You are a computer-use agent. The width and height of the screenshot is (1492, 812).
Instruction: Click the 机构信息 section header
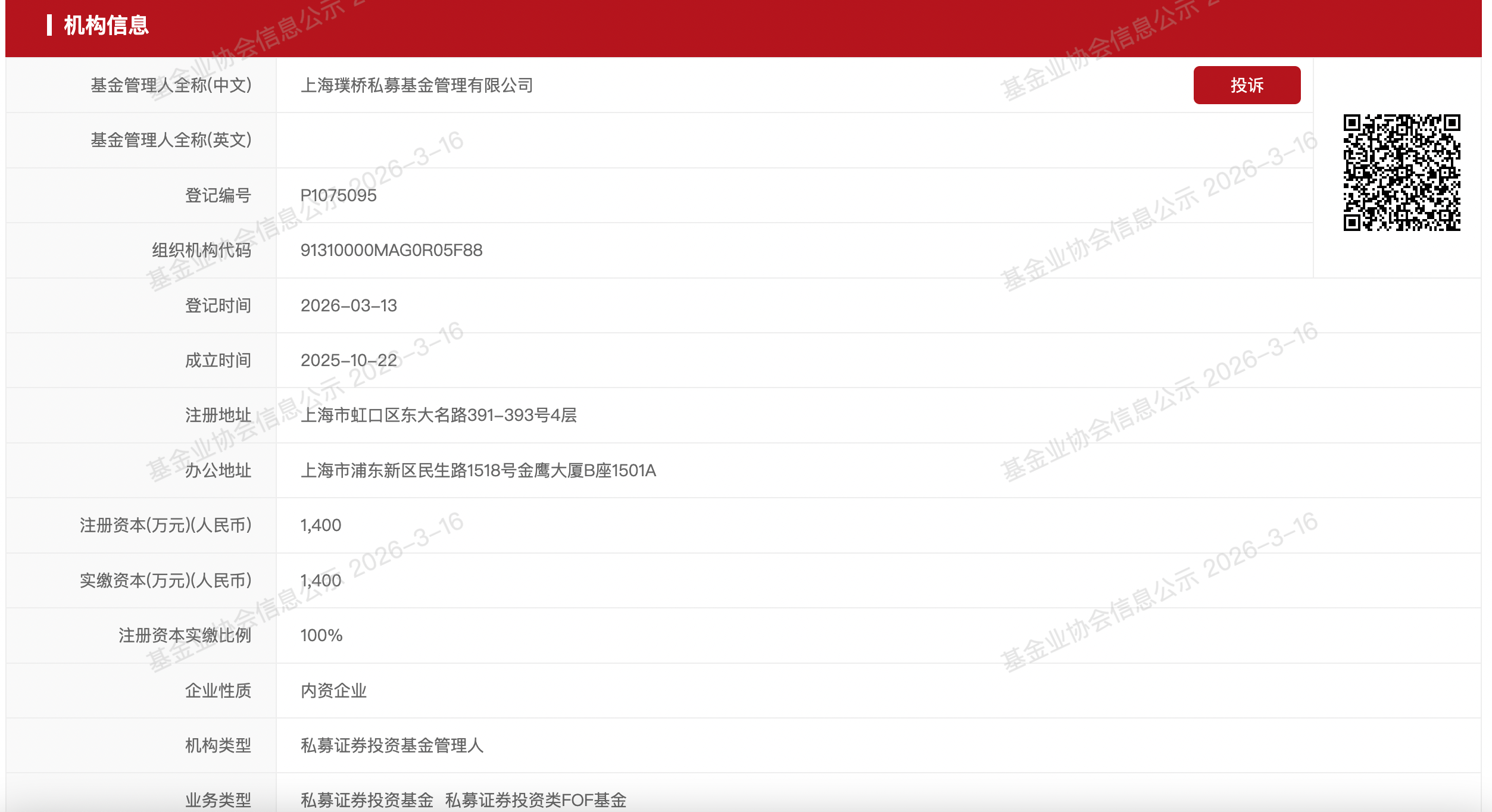(x=106, y=26)
